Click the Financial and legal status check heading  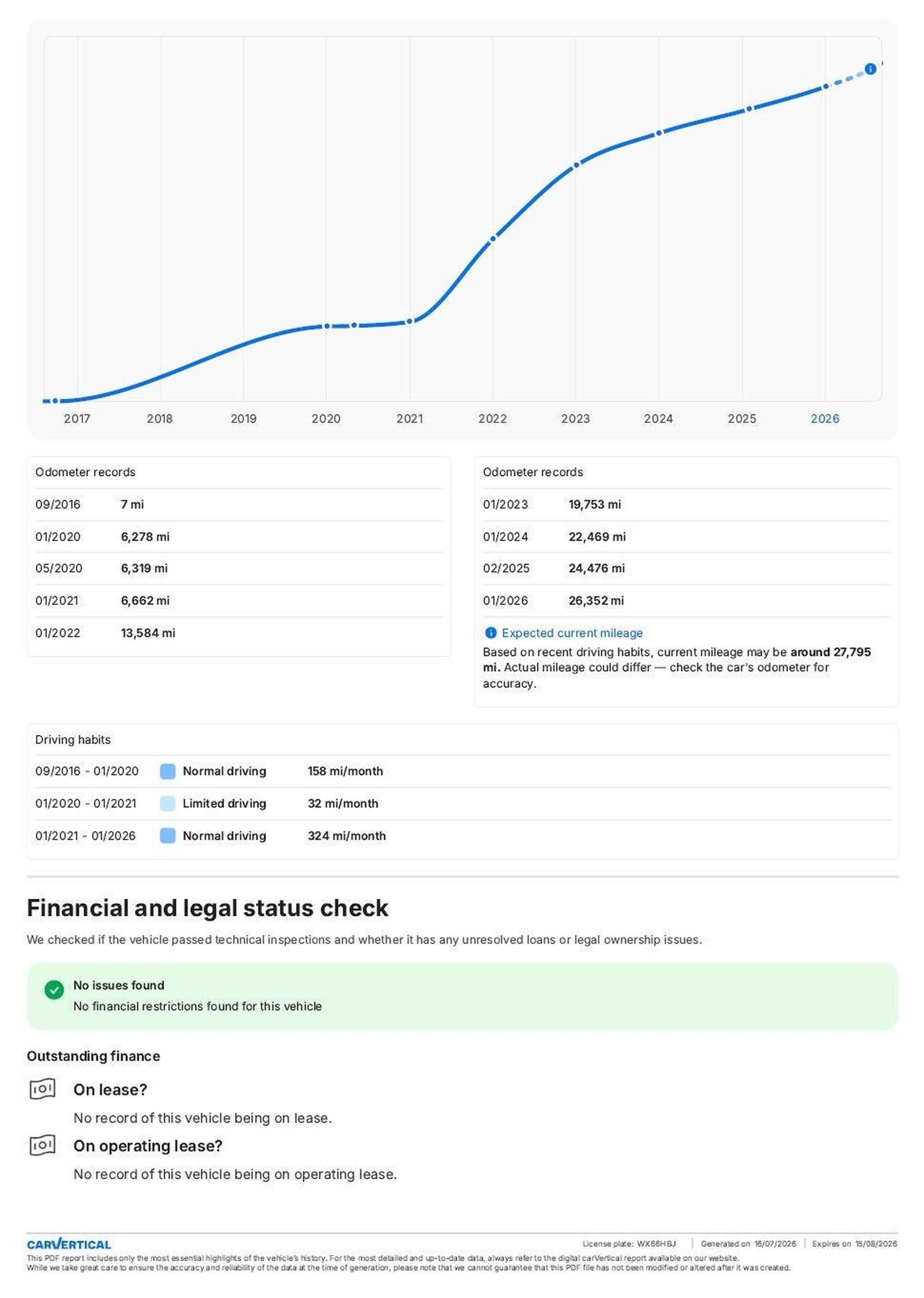[208, 908]
